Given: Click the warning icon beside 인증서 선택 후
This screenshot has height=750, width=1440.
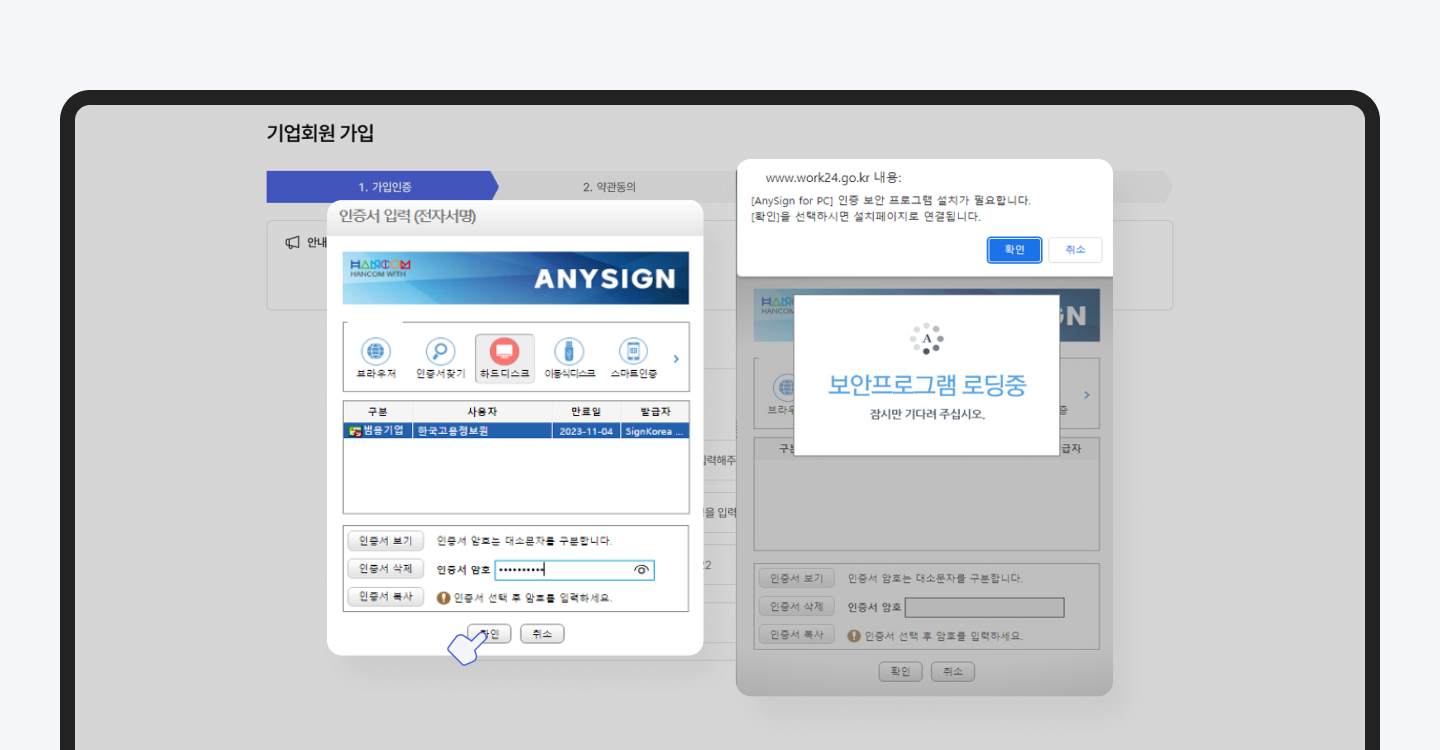Looking at the screenshot, I should [x=443, y=597].
